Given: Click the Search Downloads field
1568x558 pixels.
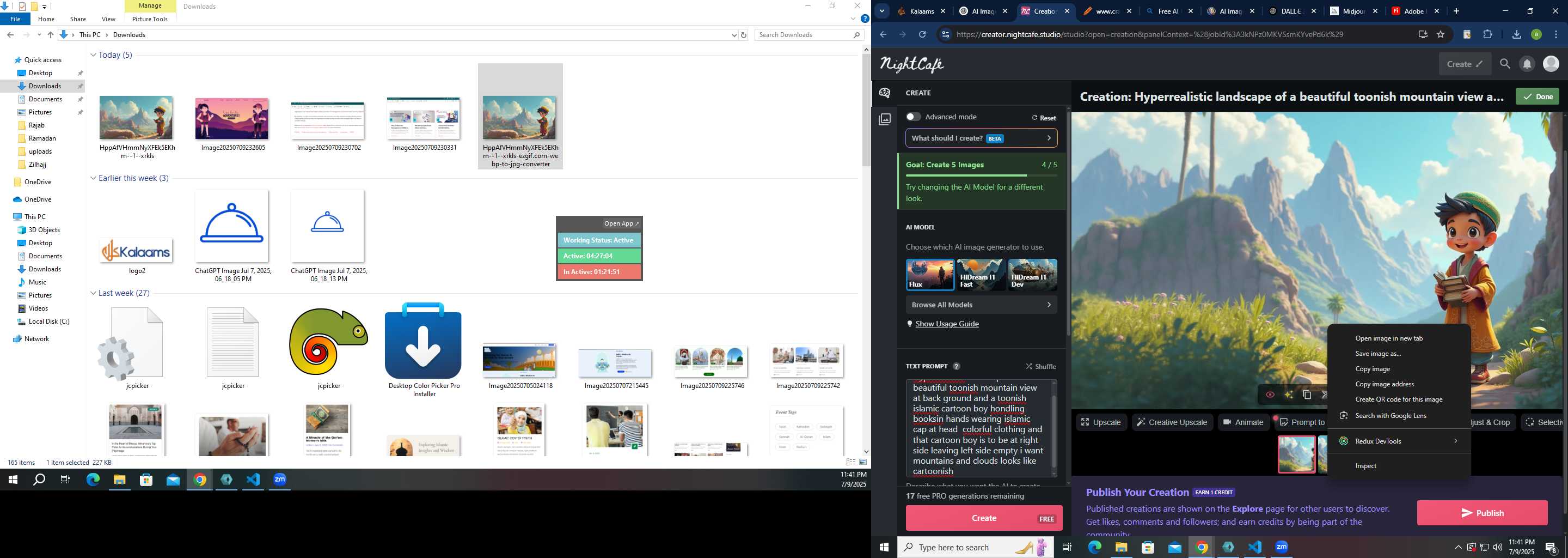Looking at the screenshot, I should click(x=810, y=35).
